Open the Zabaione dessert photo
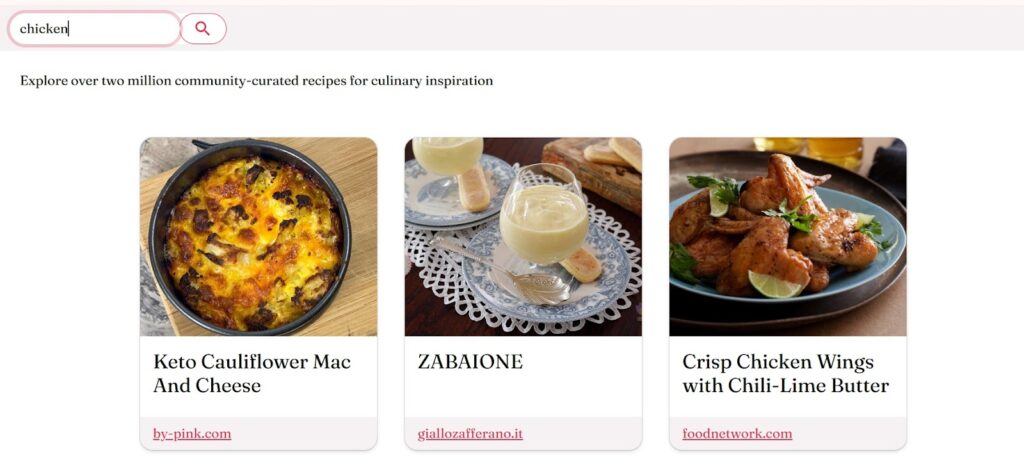Viewport: 1024px width, 460px height. [523, 237]
